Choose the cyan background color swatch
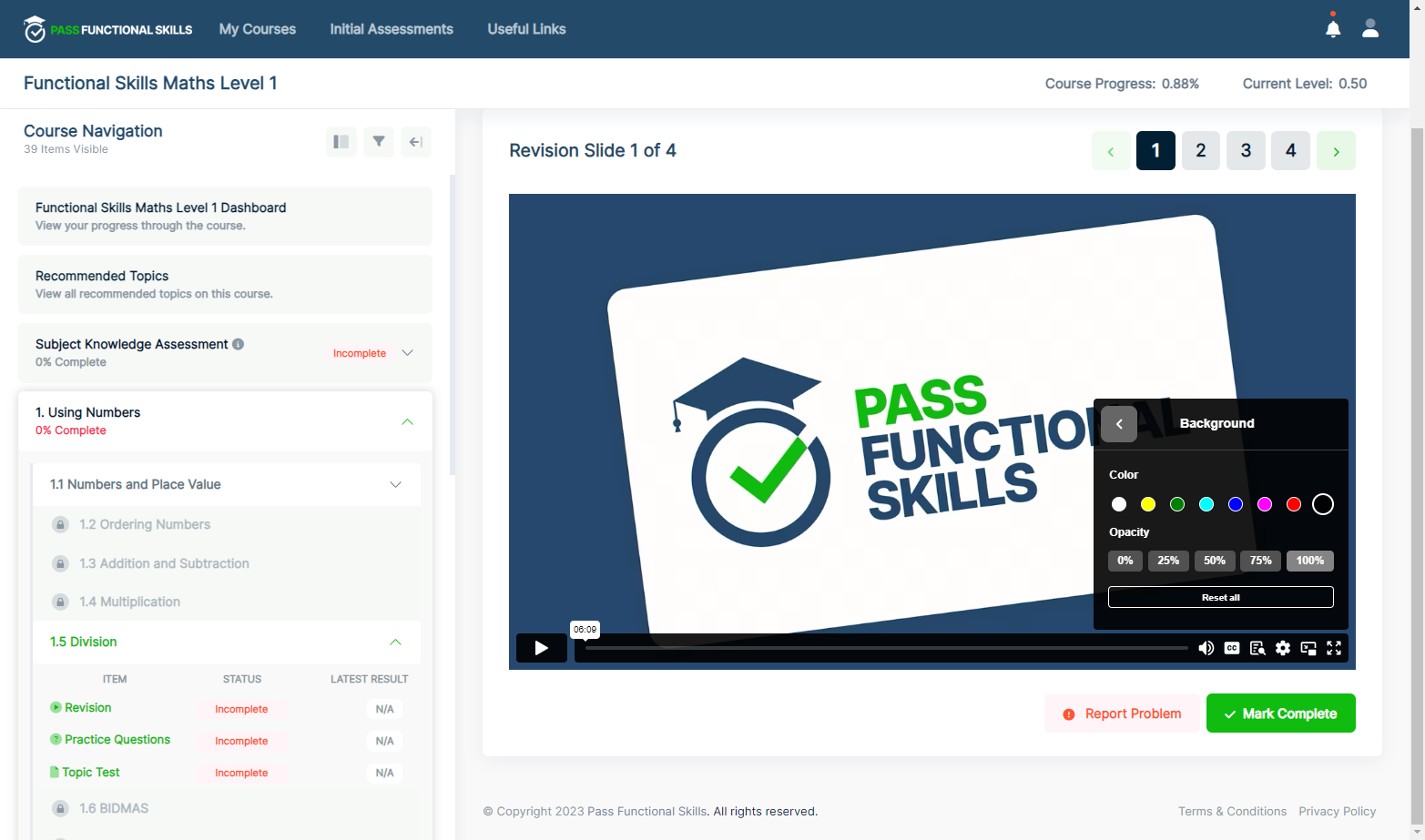 pos(1206,504)
